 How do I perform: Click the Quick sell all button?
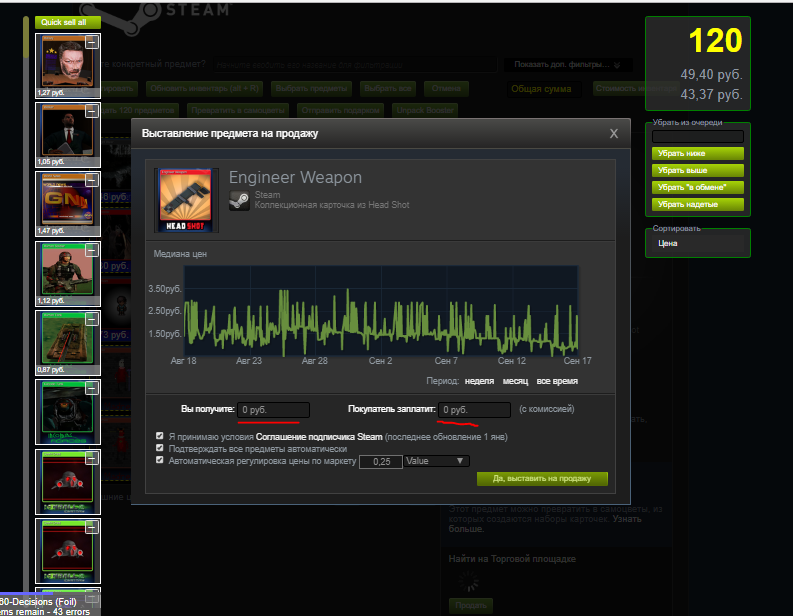[x=68, y=22]
